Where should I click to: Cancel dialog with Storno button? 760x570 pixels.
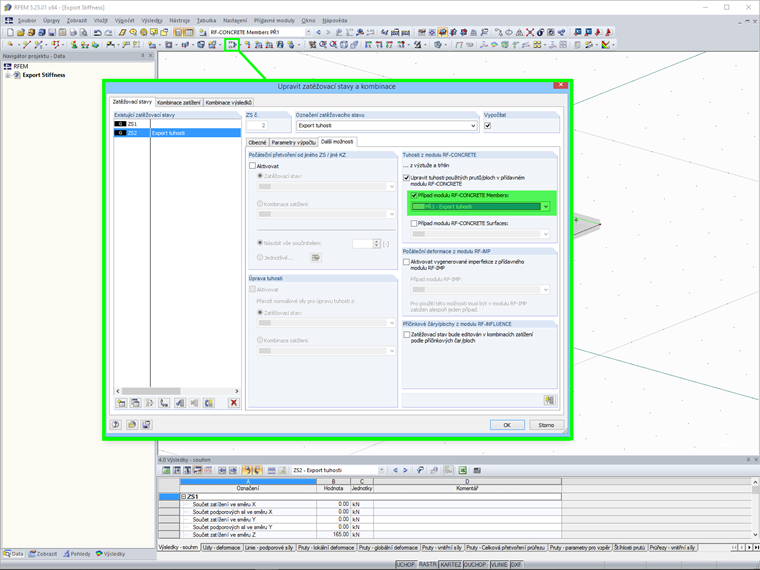pyautogui.click(x=546, y=425)
